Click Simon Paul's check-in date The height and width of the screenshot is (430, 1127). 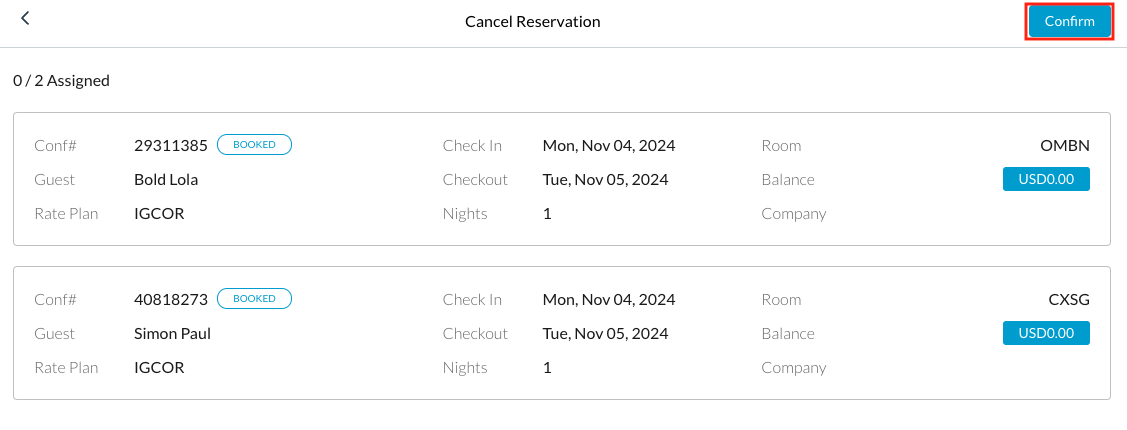pos(609,299)
